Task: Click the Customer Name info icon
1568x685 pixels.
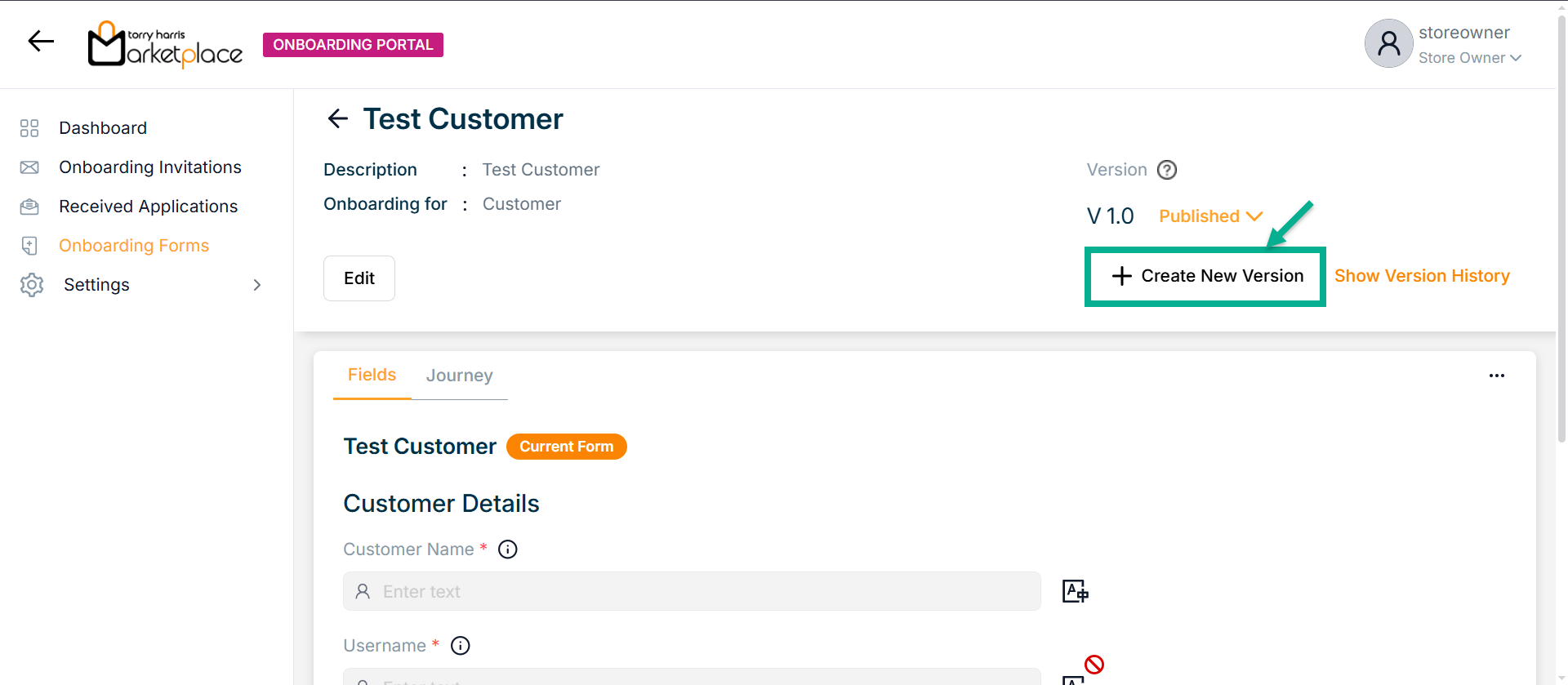Action: (x=508, y=549)
